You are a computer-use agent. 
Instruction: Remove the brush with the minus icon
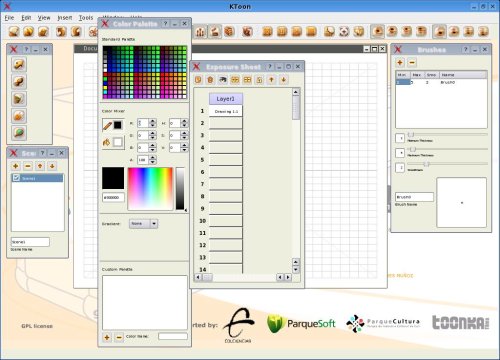pyautogui.click(x=412, y=62)
